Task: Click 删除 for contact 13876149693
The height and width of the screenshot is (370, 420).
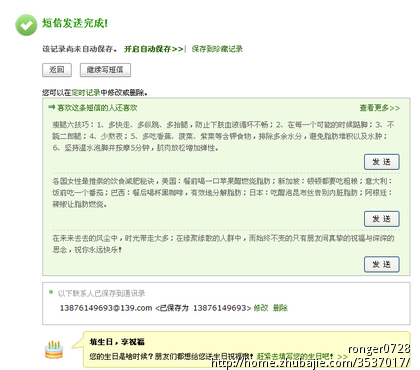Action: [x=280, y=308]
